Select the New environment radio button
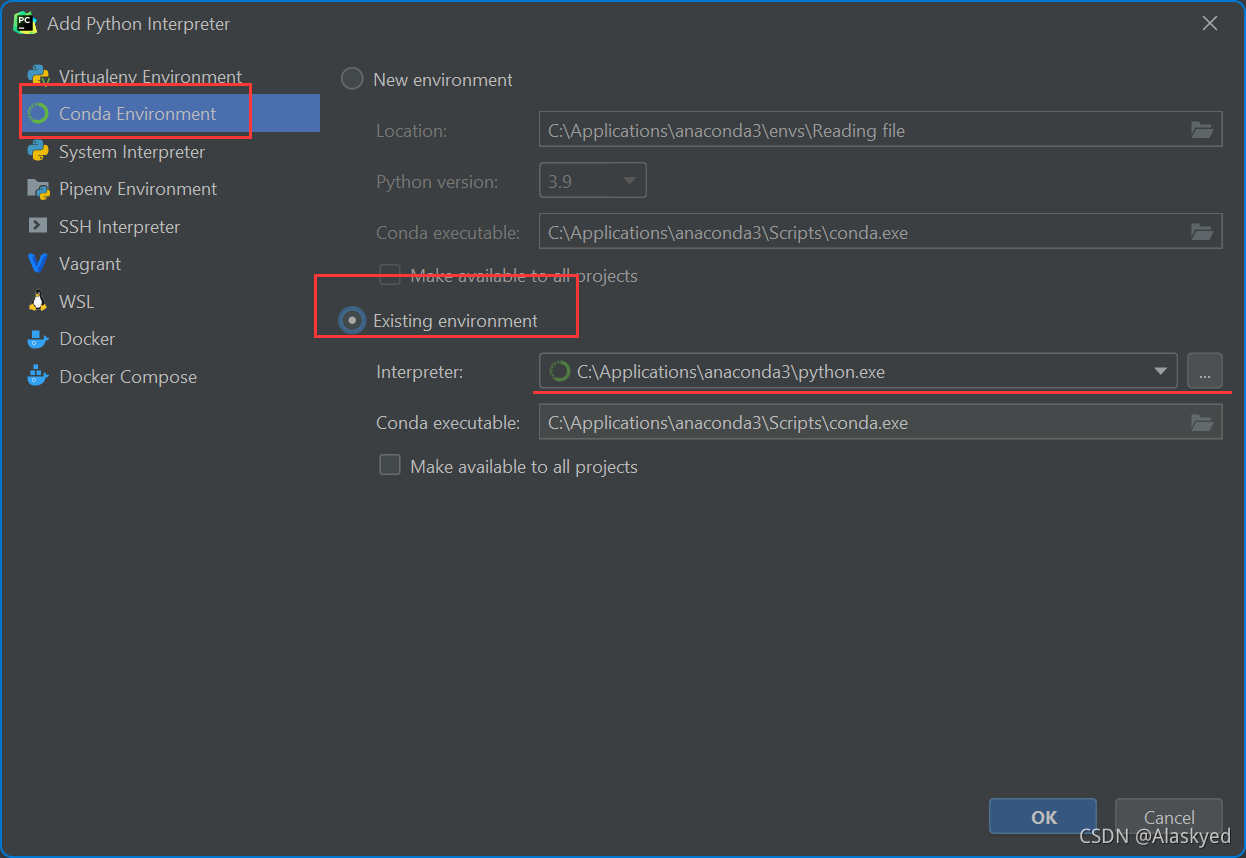Image resolution: width=1246 pixels, height=858 pixels. pos(352,79)
